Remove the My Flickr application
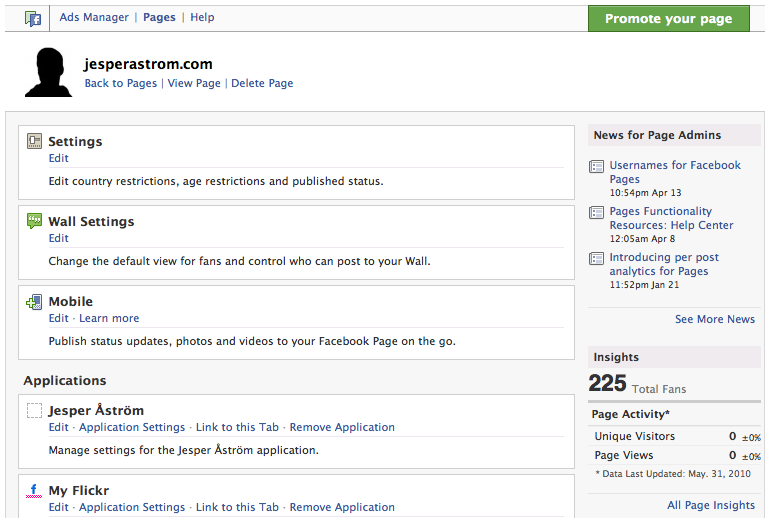775x518 pixels. pos(342,507)
